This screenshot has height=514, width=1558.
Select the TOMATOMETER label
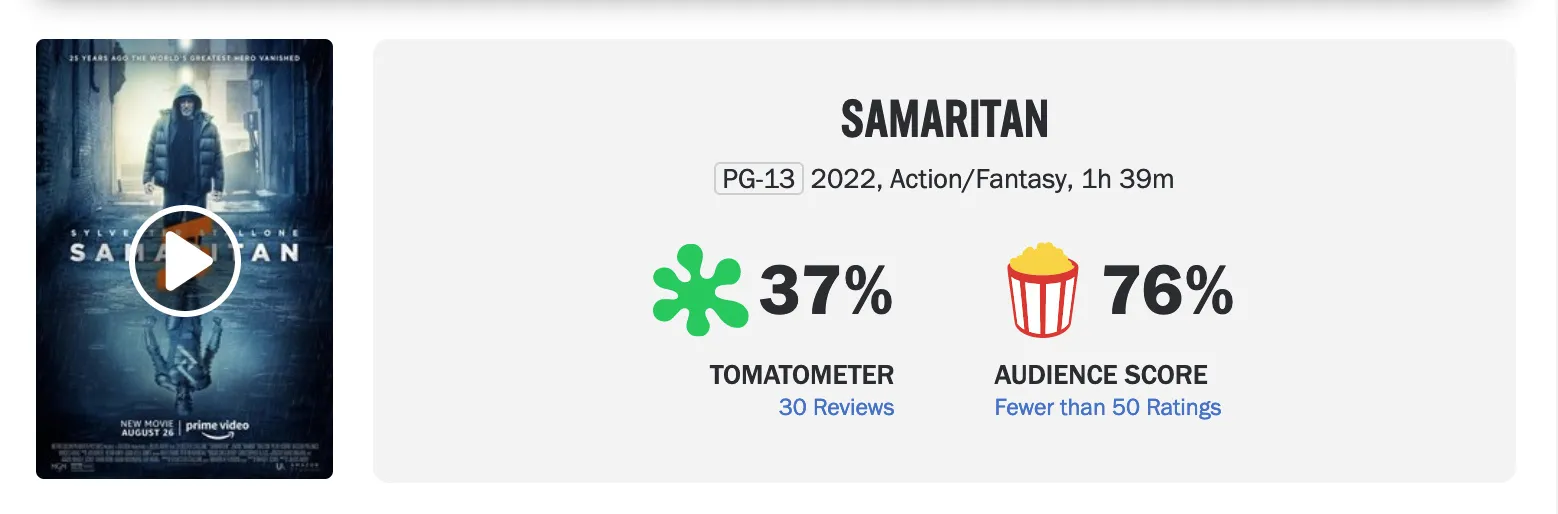(x=801, y=375)
